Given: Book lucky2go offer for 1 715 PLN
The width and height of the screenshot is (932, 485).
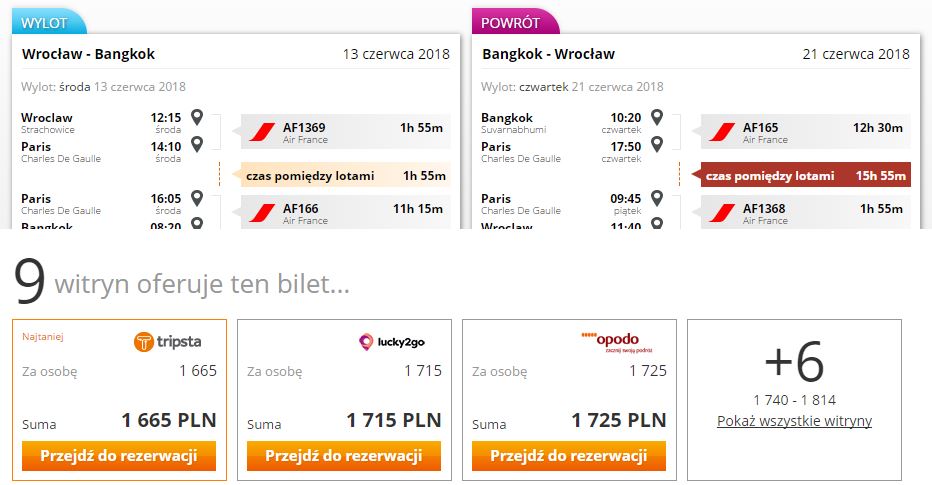Looking at the screenshot, I should [344, 456].
